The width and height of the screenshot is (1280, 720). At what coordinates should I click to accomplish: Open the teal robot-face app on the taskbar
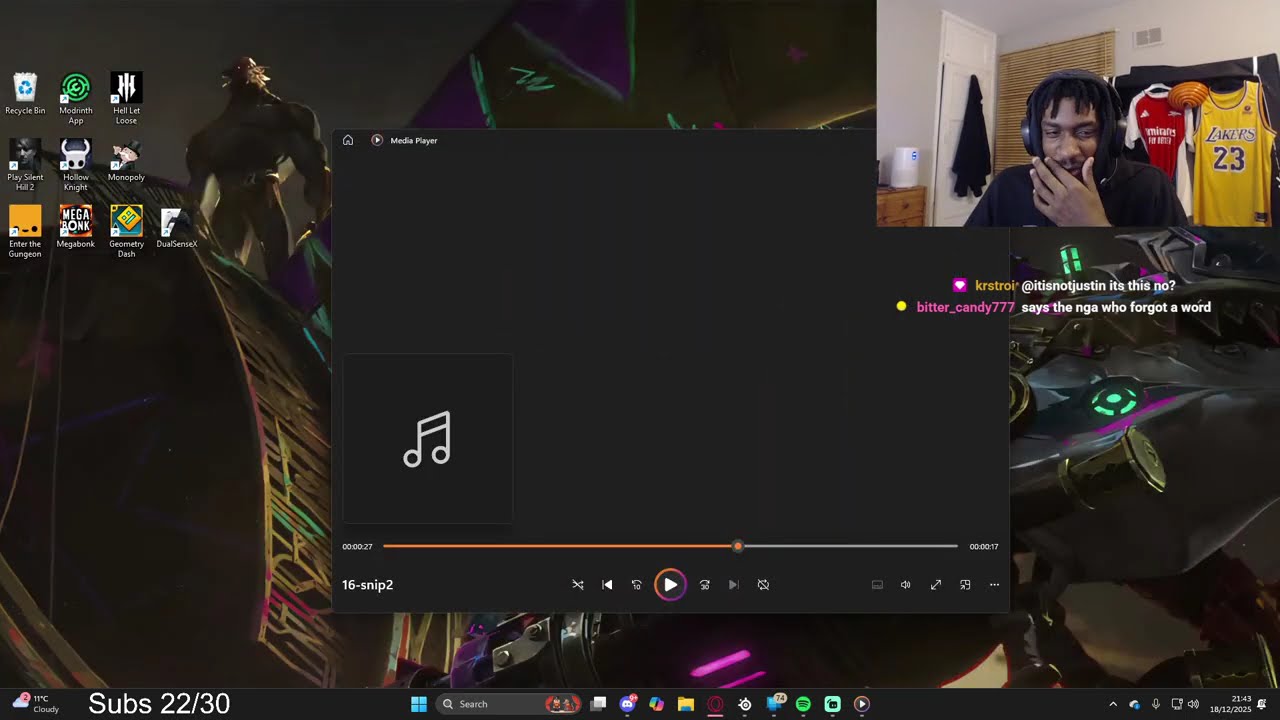pos(832,704)
